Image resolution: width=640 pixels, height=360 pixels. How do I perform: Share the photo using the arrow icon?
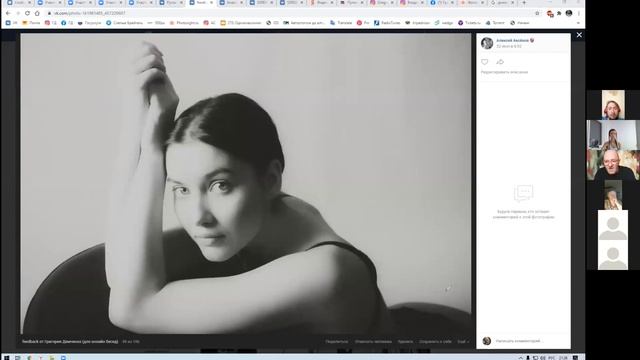[500, 62]
